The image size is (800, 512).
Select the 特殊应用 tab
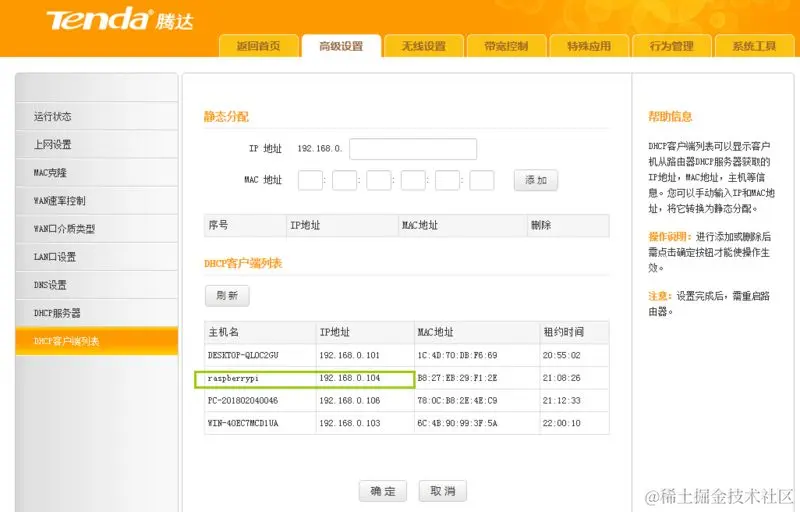pos(589,46)
